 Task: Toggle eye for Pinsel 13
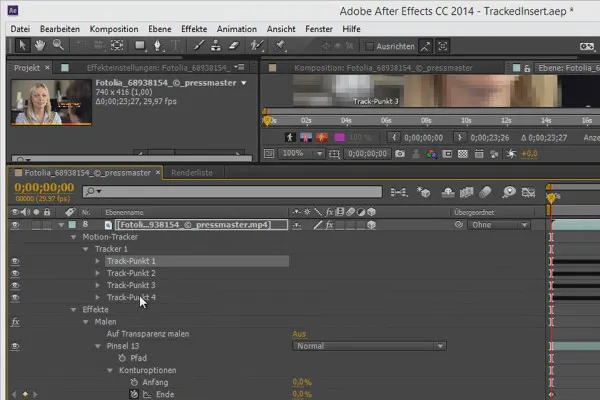(x=15, y=346)
